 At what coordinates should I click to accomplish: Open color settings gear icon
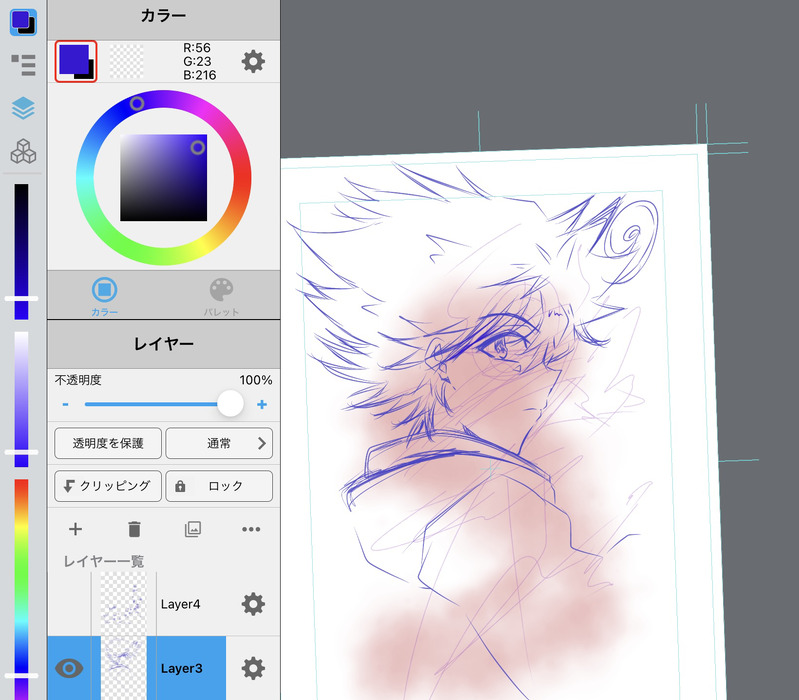(x=253, y=62)
